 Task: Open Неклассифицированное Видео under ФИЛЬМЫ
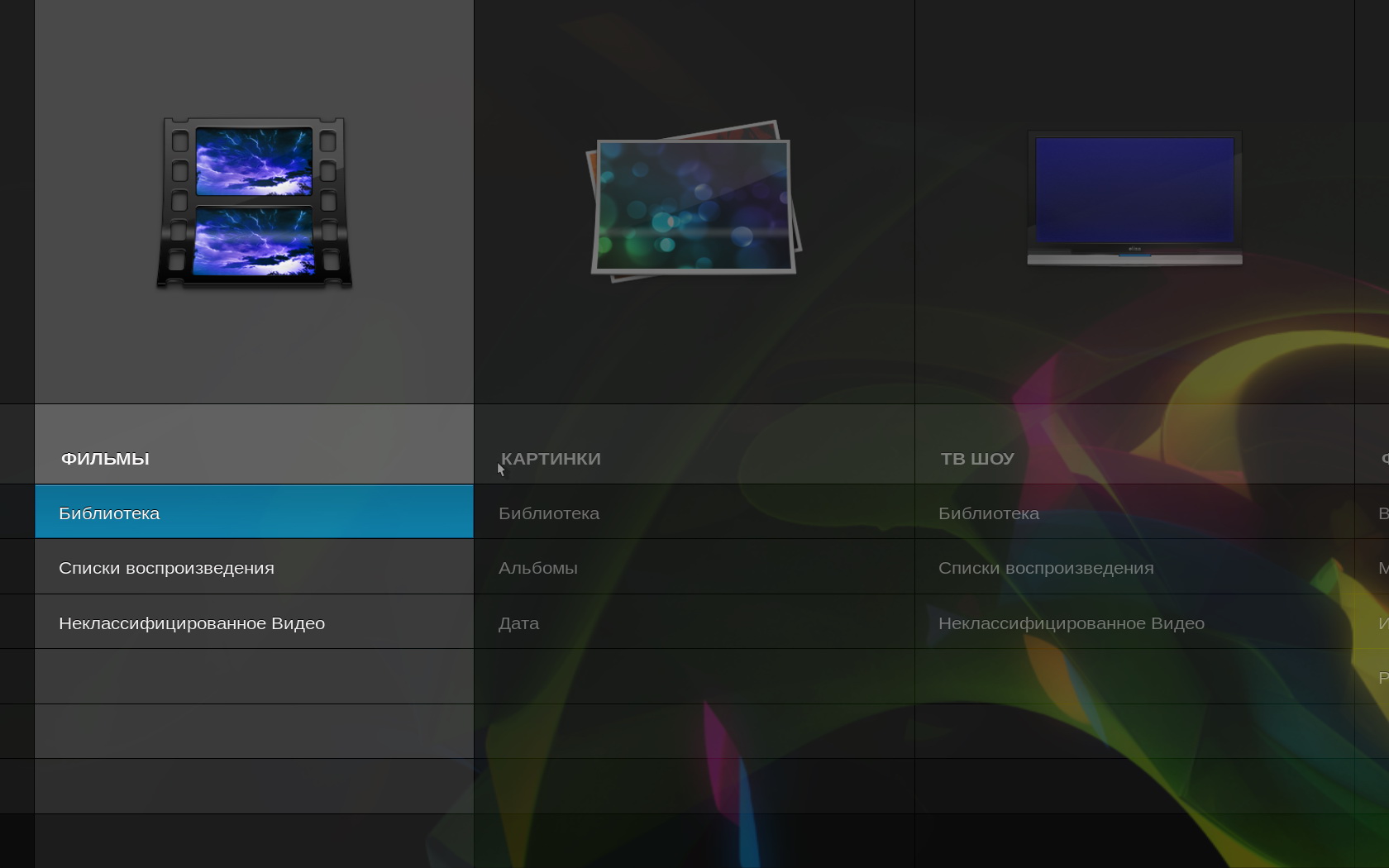coord(254,622)
